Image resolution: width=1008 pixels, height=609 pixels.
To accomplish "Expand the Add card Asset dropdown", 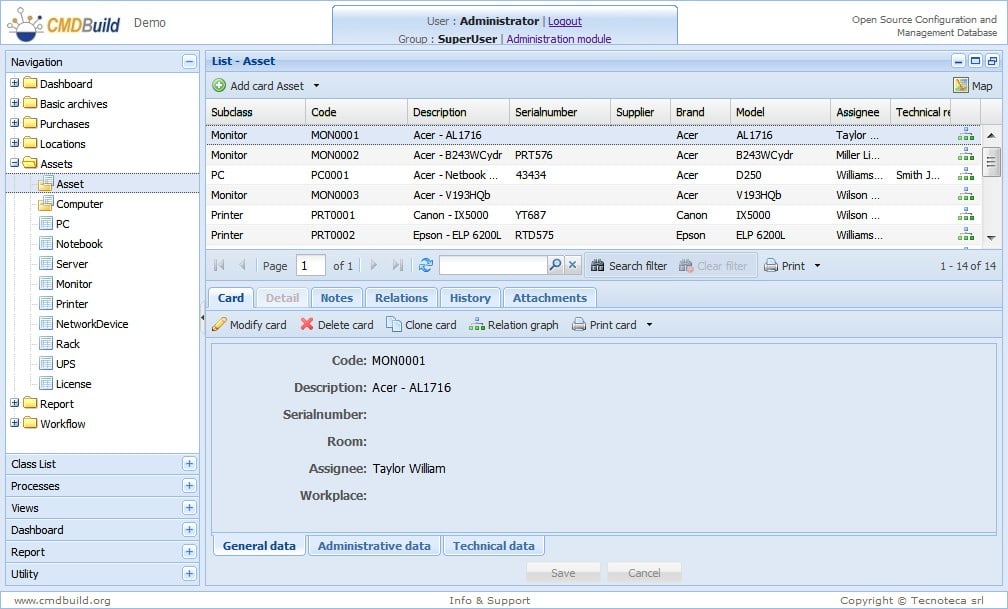I will pos(317,86).
